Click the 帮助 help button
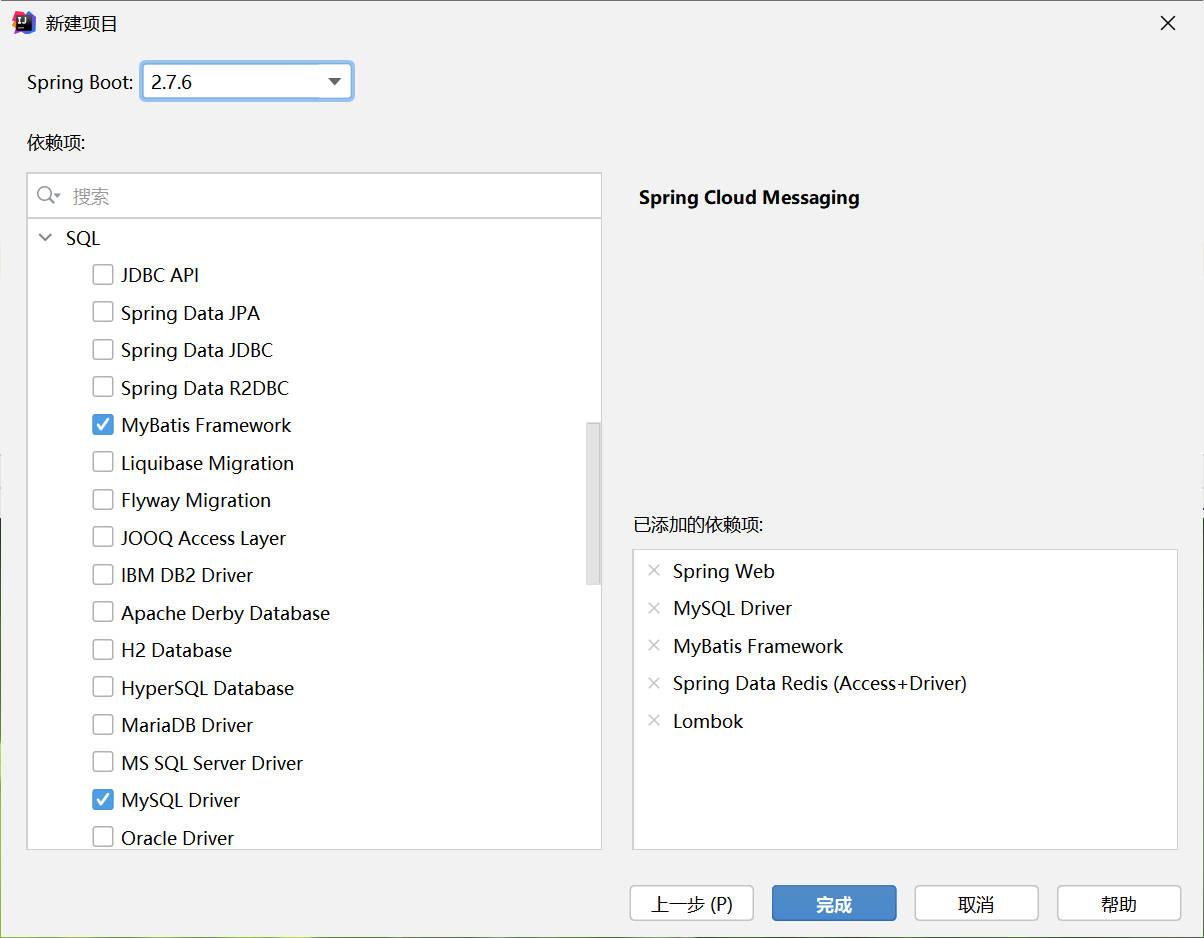 tap(1119, 904)
